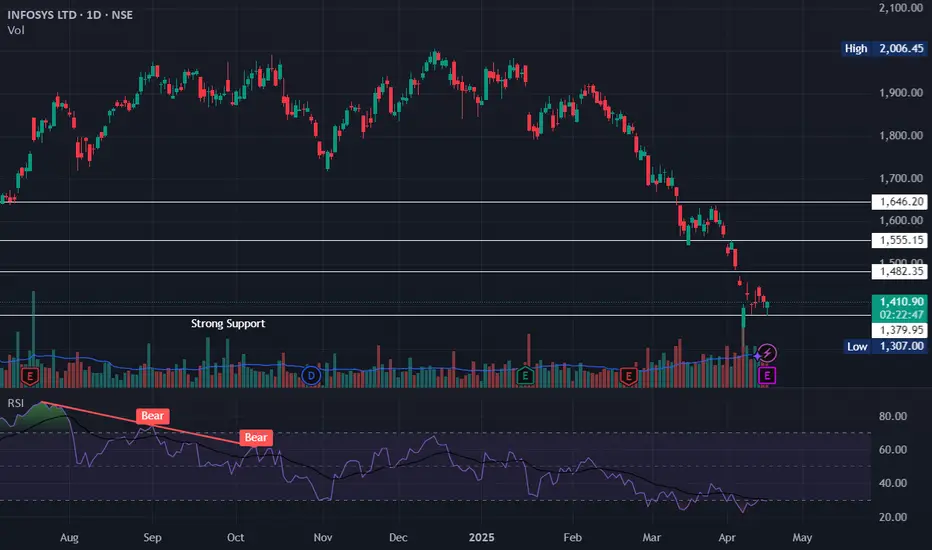
Task: Click the 1,646.20 horizontal line price label
Action: point(900,202)
